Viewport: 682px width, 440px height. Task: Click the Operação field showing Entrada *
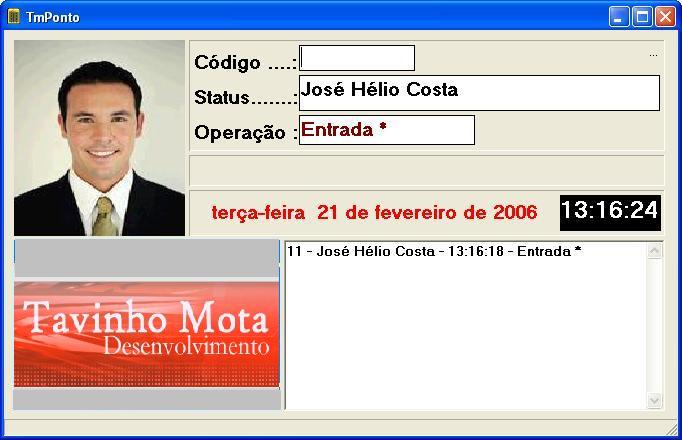click(x=387, y=130)
